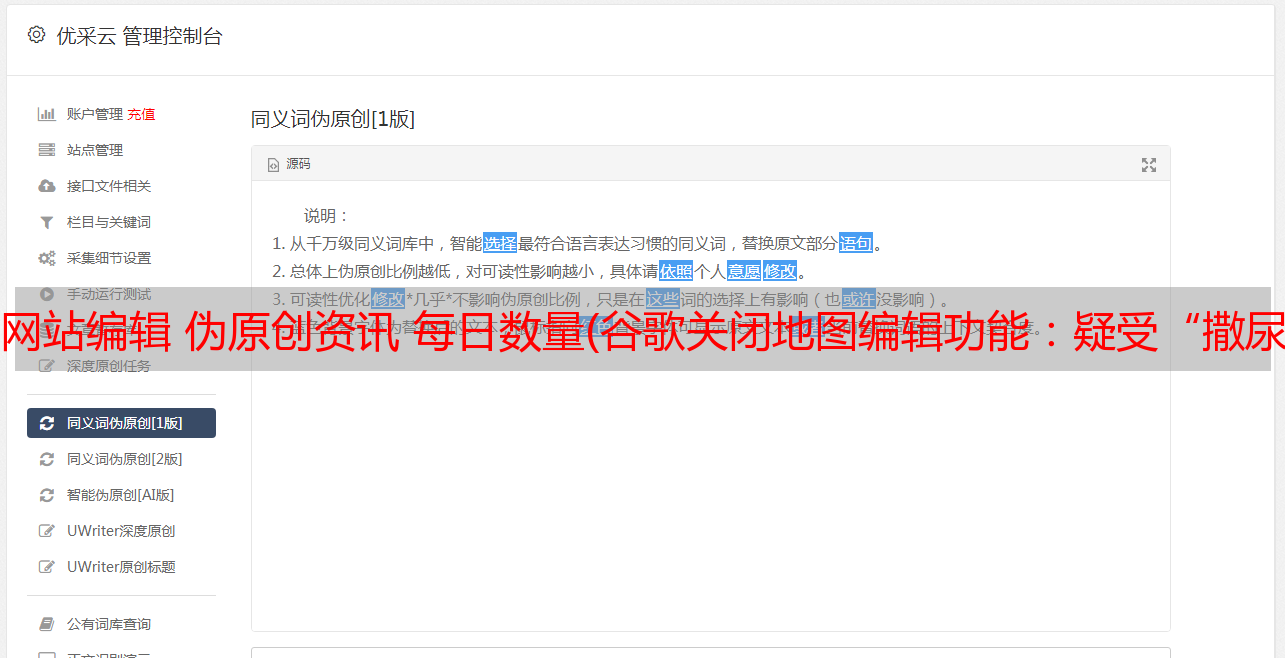Image resolution: width=1285 pixels, height=658 pixels.
Task: Click the highlighted word 选择 in the editor
Action: click(500, 243)
